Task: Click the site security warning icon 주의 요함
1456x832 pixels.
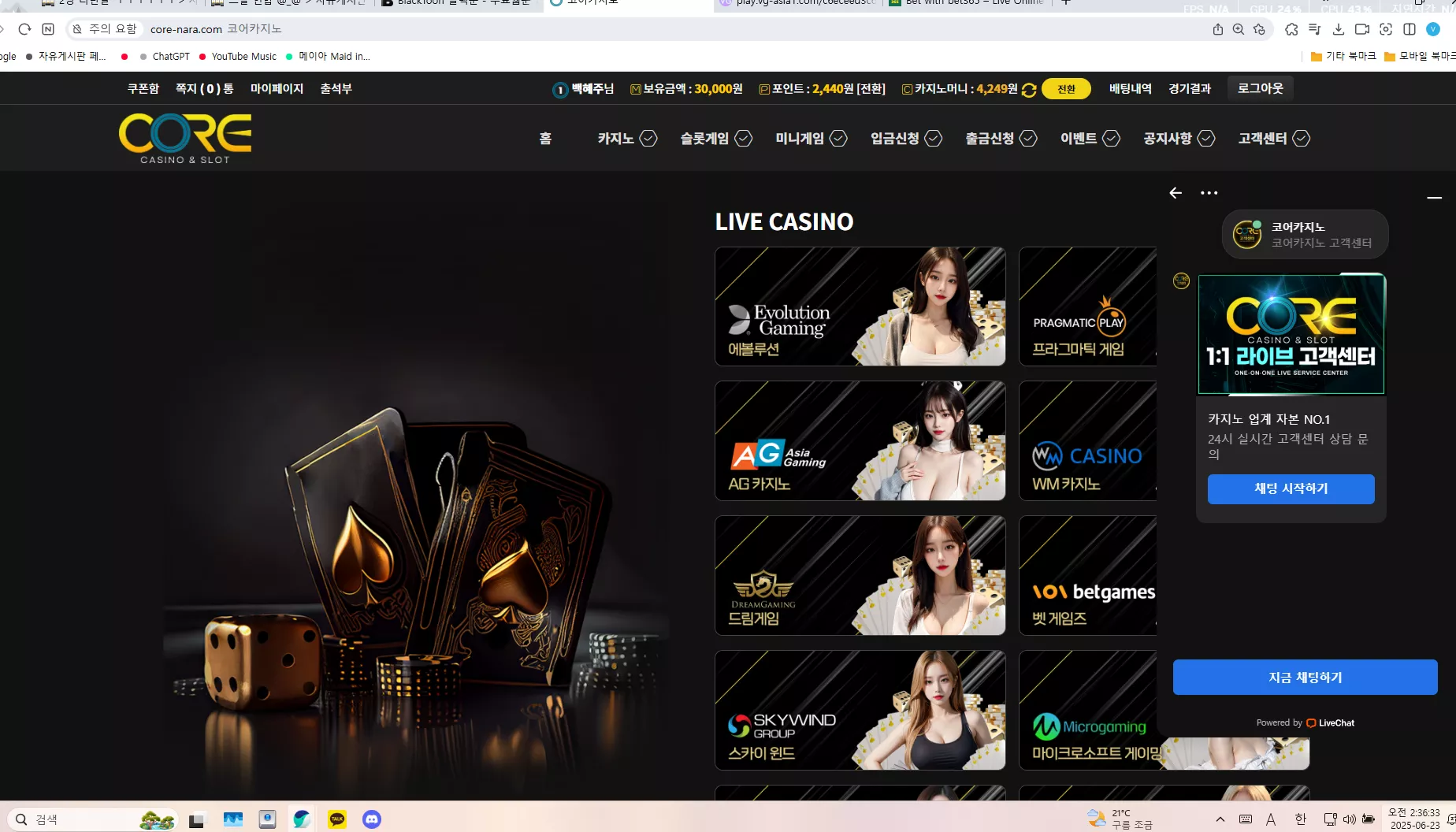Action: (x=105, y=29)
